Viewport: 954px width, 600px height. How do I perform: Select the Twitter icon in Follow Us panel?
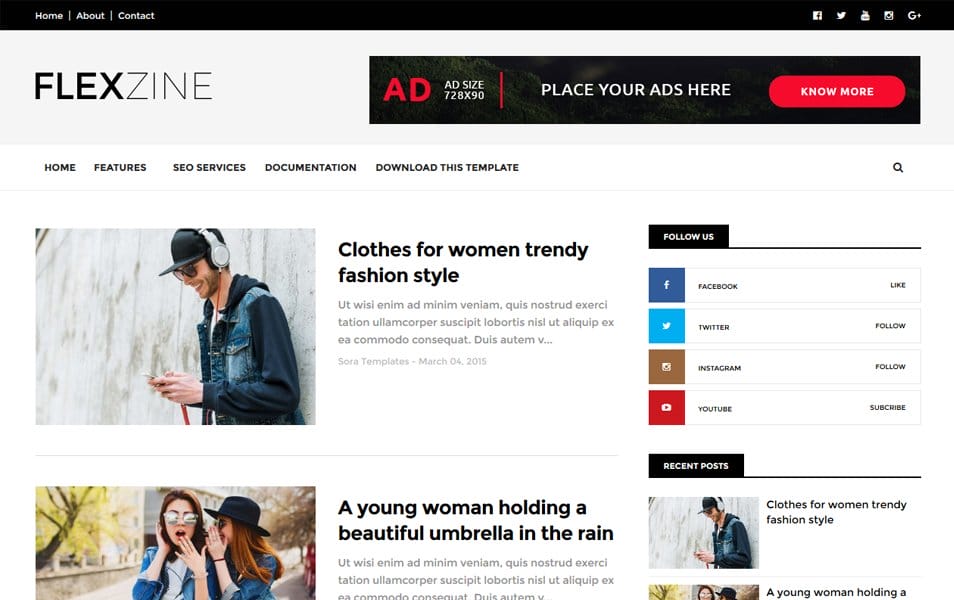[666, 326]
